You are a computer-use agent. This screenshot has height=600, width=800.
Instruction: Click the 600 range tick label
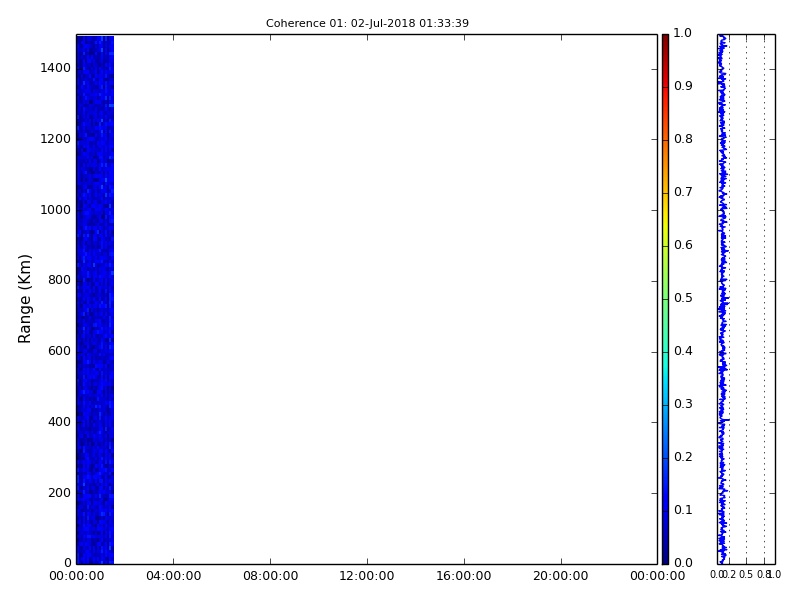click(x=59, y=351)
